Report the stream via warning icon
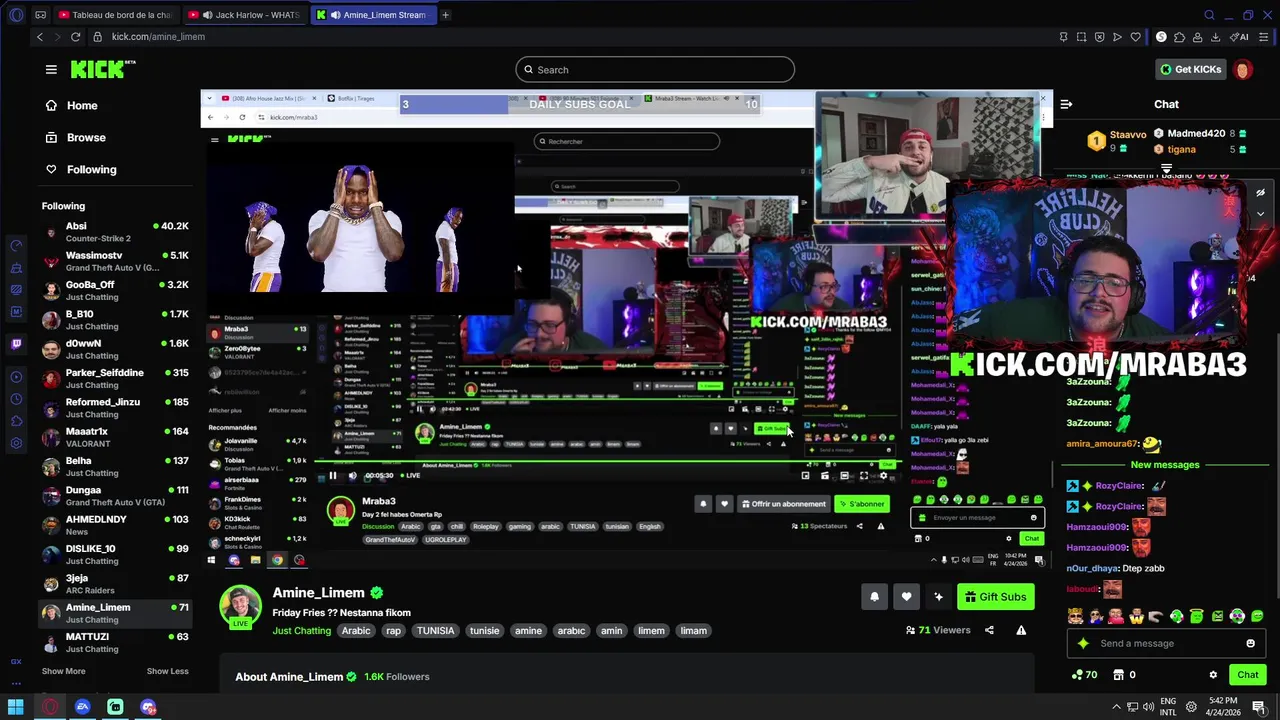 coord(1021,630)
